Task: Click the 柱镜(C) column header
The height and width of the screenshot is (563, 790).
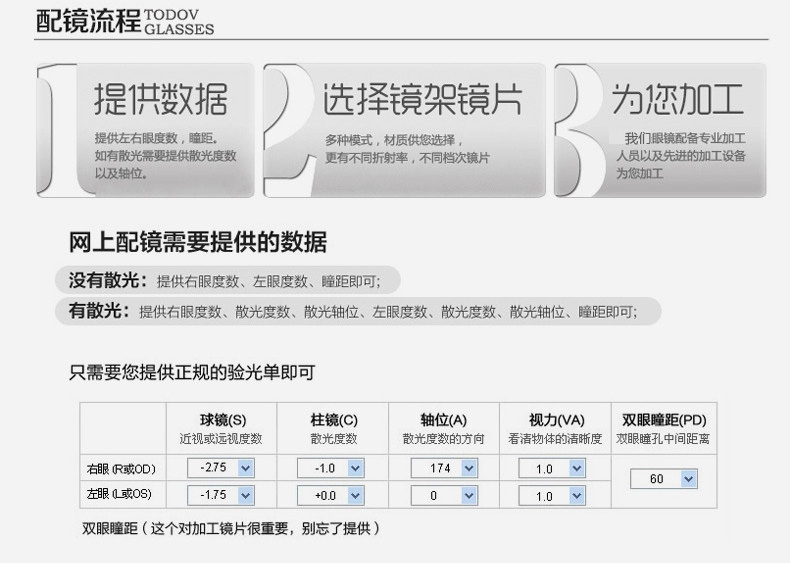Action: [x=334, y=420]
